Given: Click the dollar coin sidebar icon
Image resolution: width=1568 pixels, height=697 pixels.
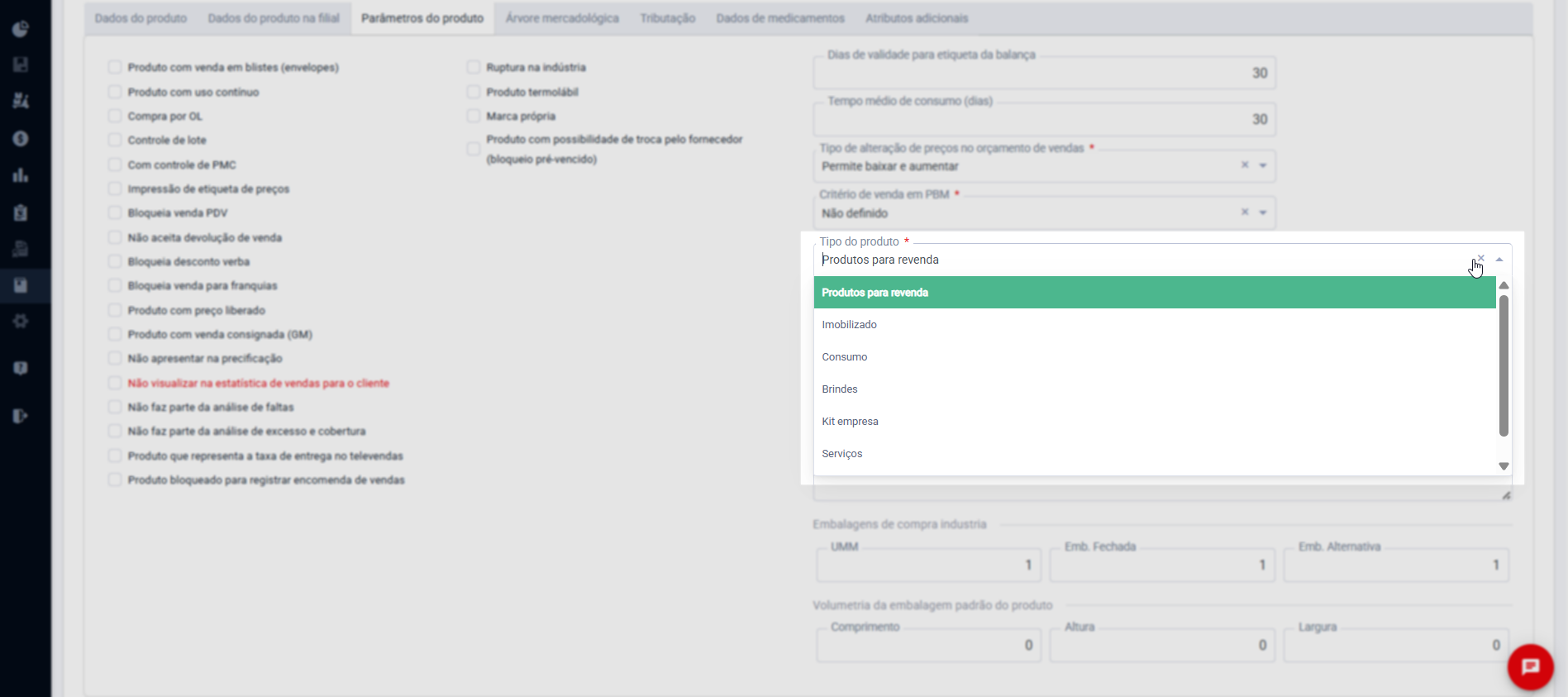Looking at the screenshot, I should (21, 138).
